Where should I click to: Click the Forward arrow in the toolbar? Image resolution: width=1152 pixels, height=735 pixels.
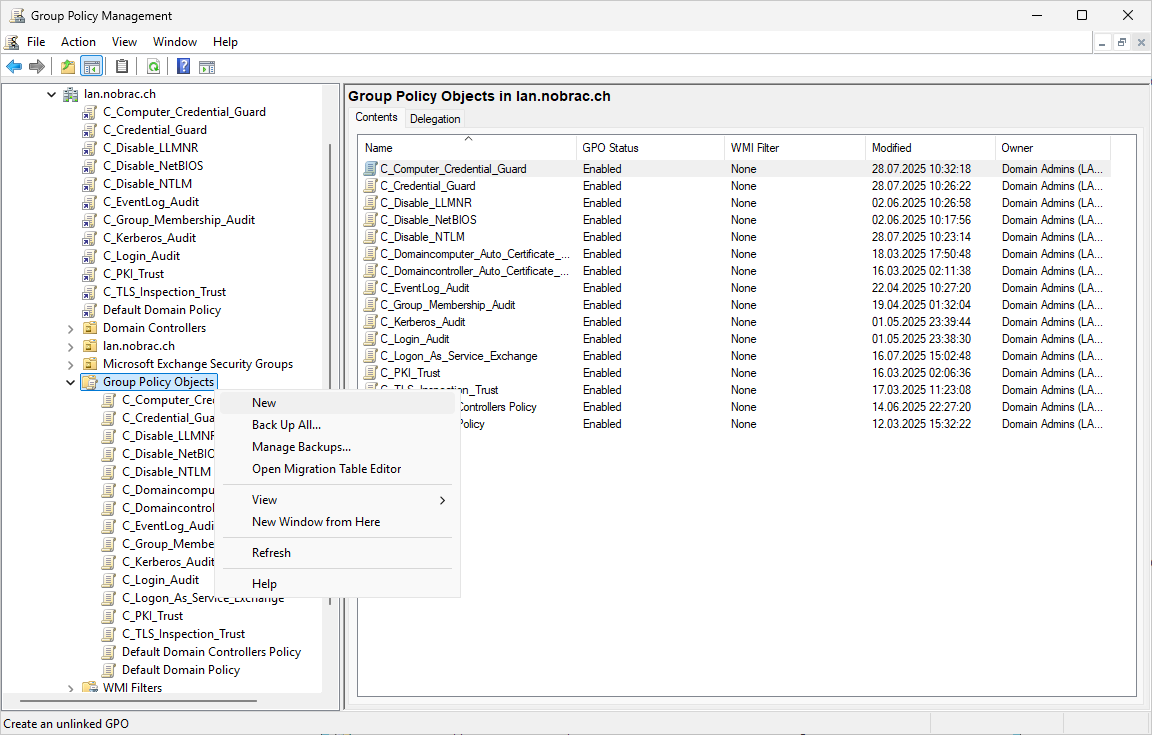pos(37,67)
